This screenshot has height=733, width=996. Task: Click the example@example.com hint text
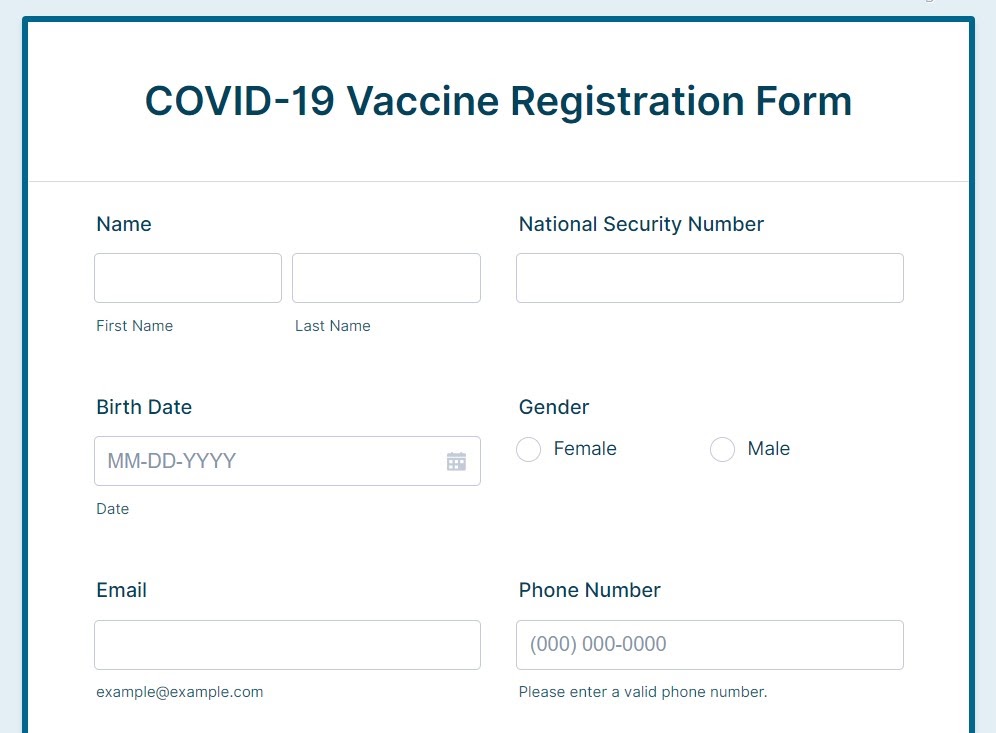(180, 692)
